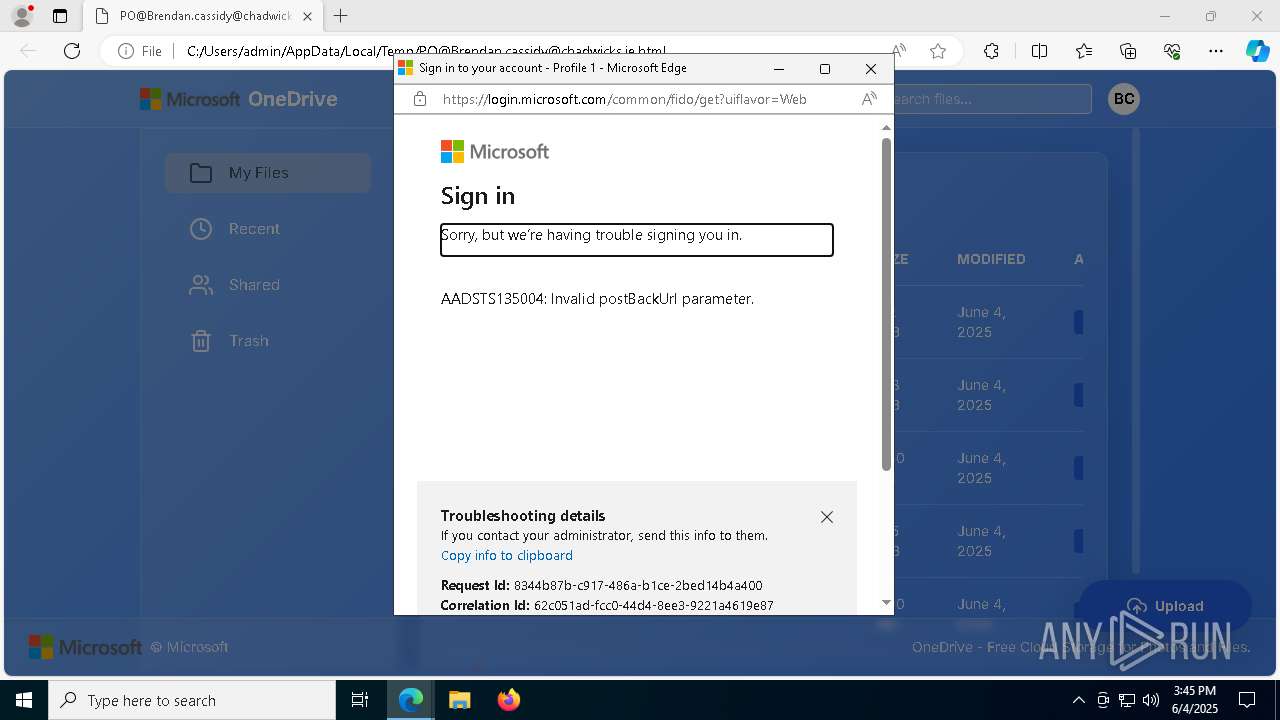1280x720 pixels.
Task: Open Shared in OneDrive sidebar
Action: coord(268,285)
